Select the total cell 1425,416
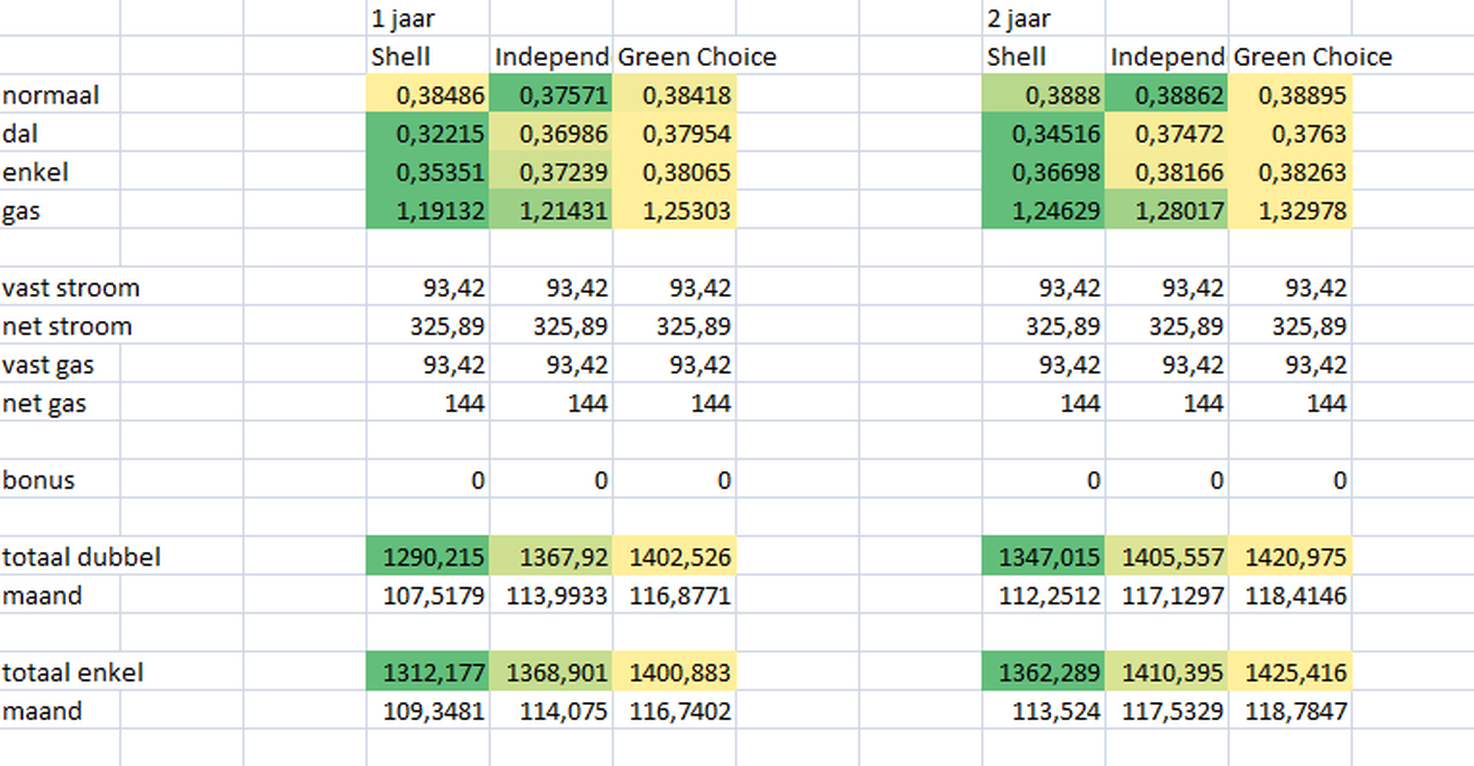The height and width of the screenshot is (766, 1474). [1290, 672]
